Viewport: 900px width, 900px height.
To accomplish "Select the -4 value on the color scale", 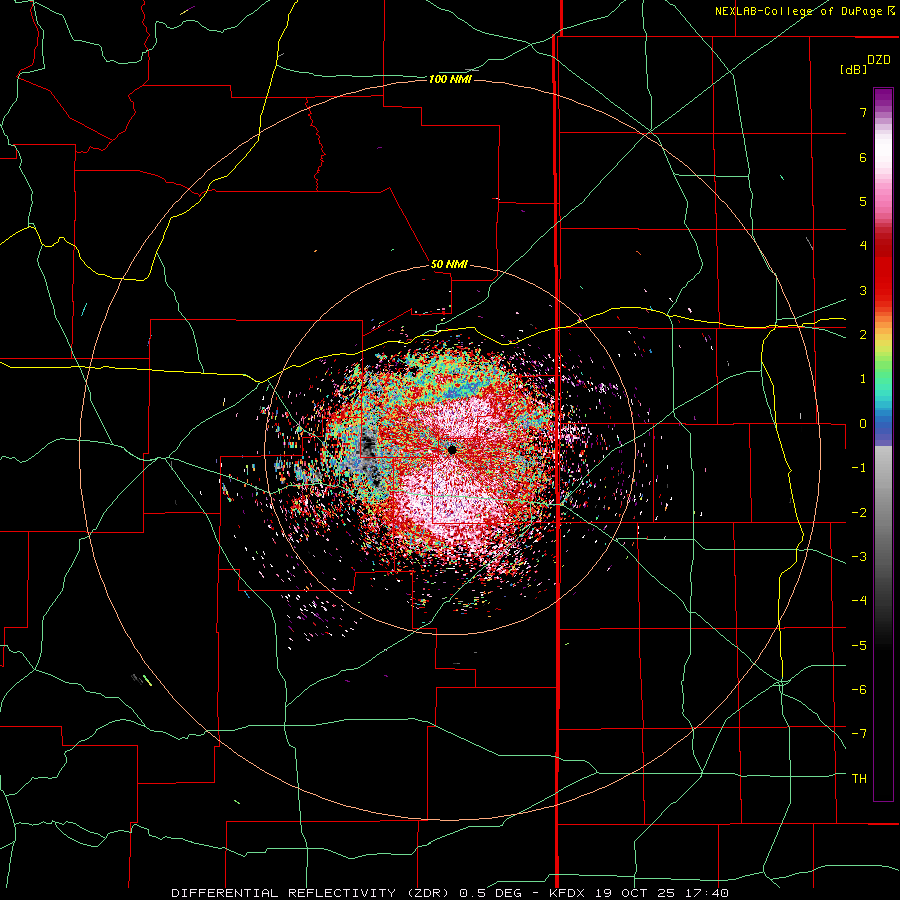I will [x=859, y=601].
